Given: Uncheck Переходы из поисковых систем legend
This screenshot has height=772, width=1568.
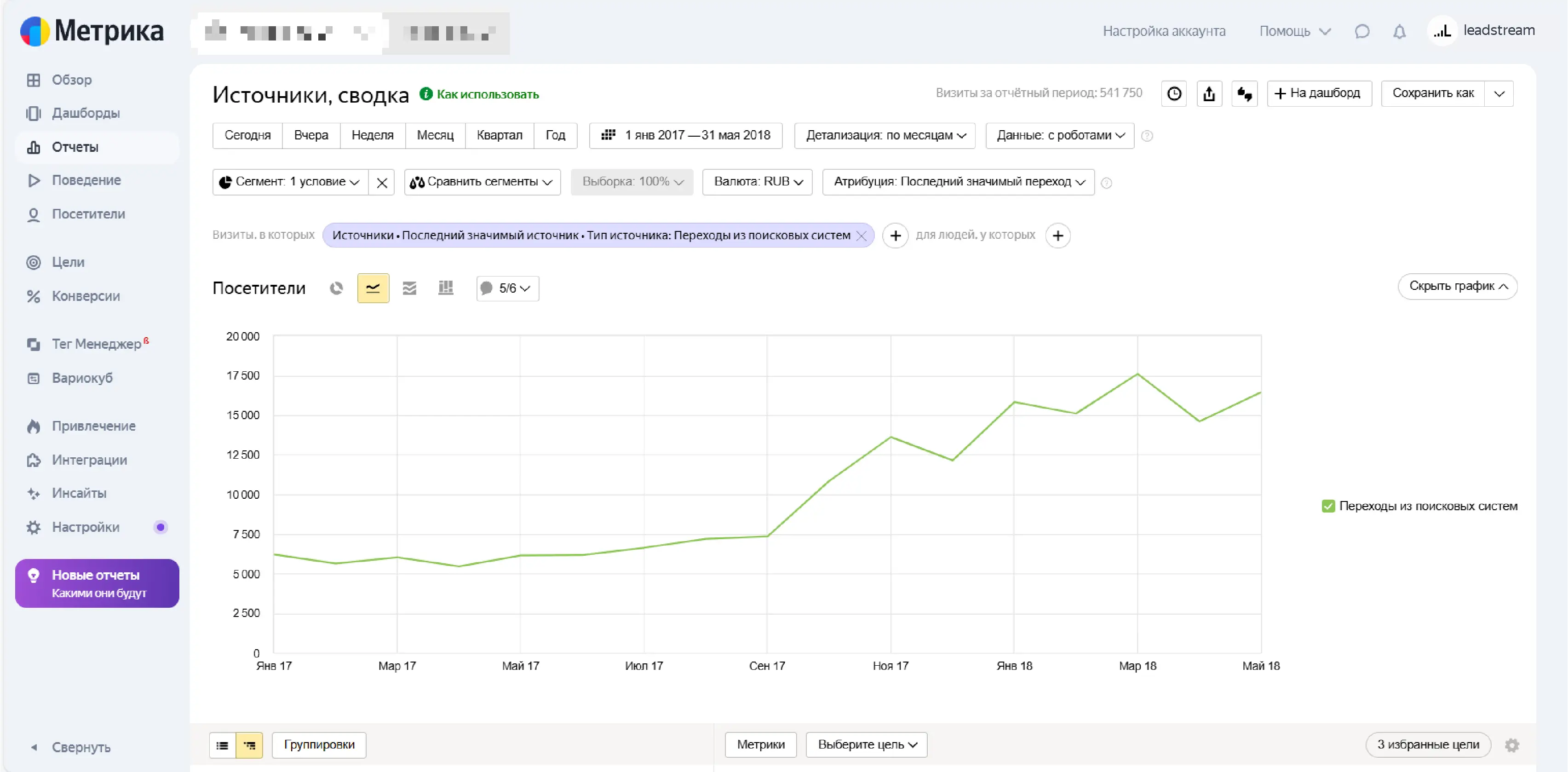Looking at the screenshot, I should tap(1328, 506).
